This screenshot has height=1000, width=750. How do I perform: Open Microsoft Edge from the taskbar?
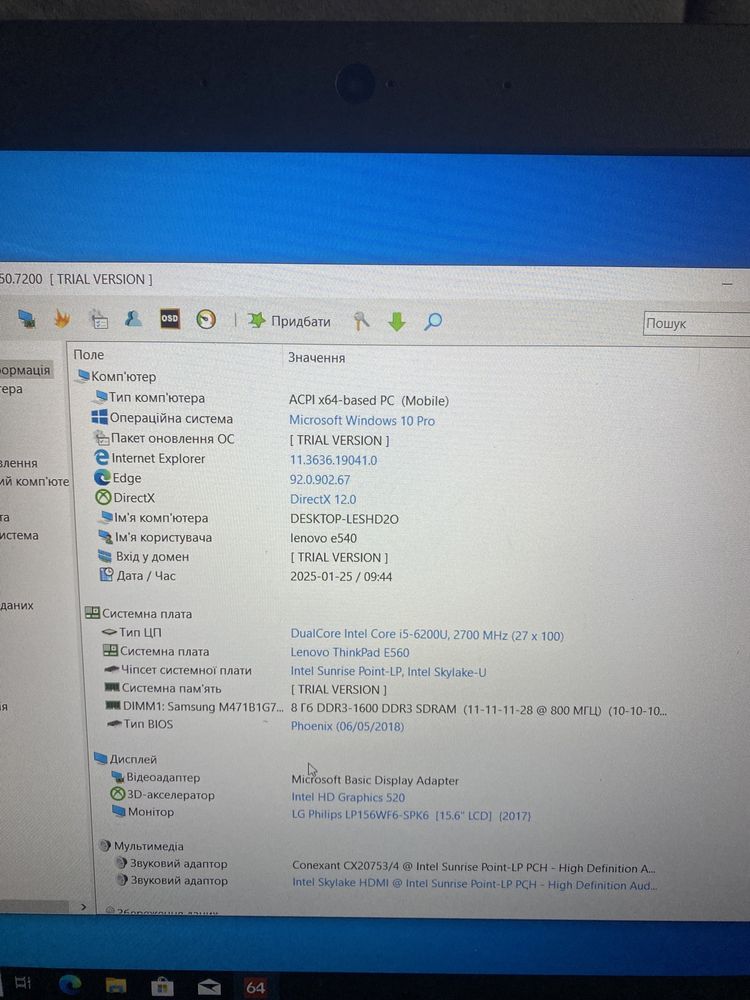[x=70, y=985]
